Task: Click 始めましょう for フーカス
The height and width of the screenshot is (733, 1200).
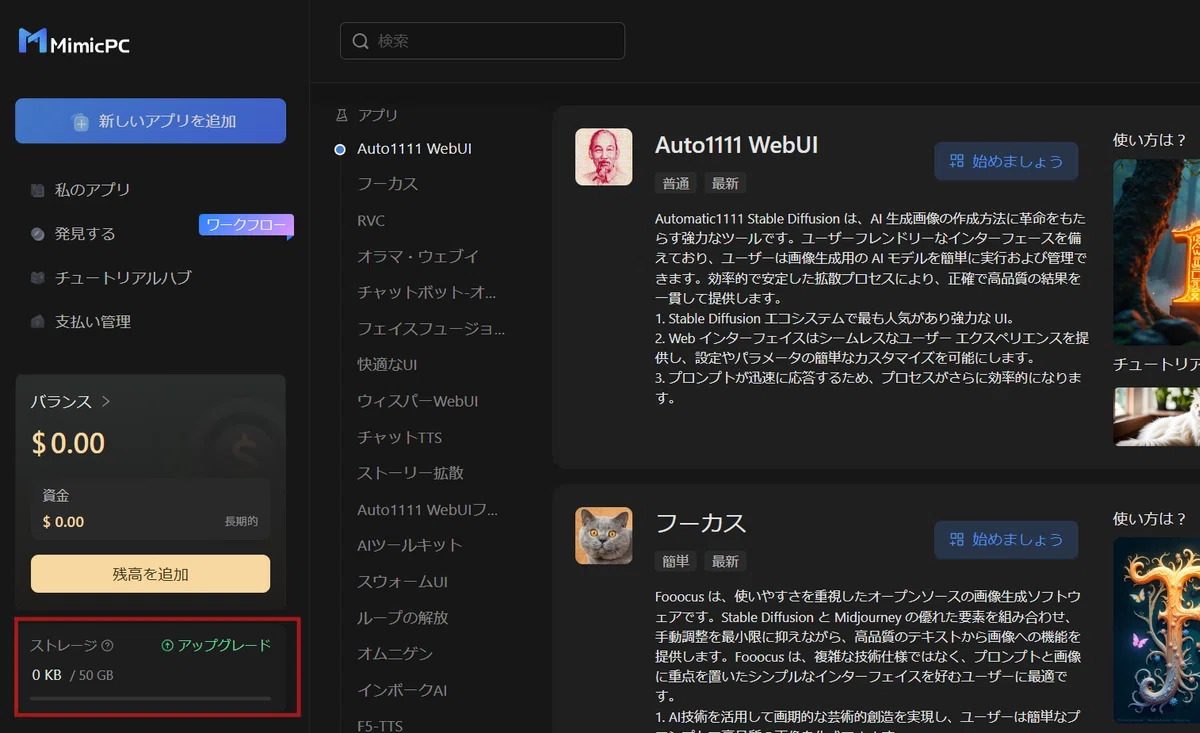Action: click(x=1006, y=540)
